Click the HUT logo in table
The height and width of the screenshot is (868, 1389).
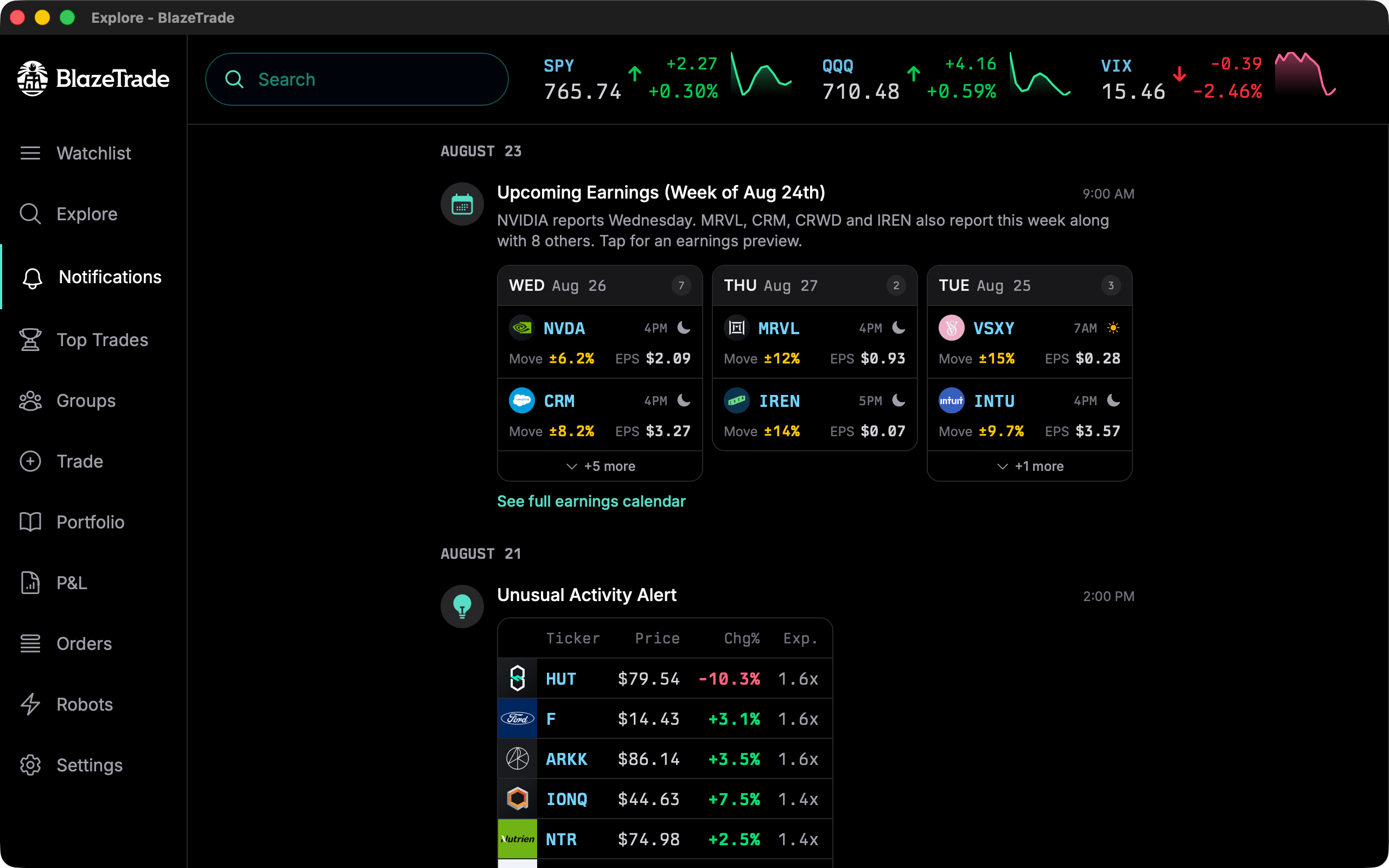point(518,679)
